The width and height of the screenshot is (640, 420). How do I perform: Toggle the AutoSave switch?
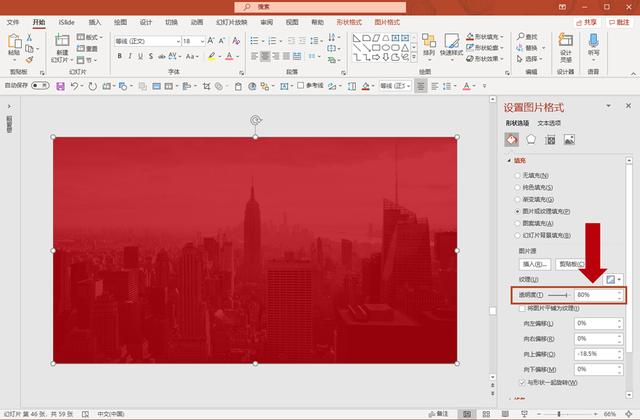click(40, 85)
